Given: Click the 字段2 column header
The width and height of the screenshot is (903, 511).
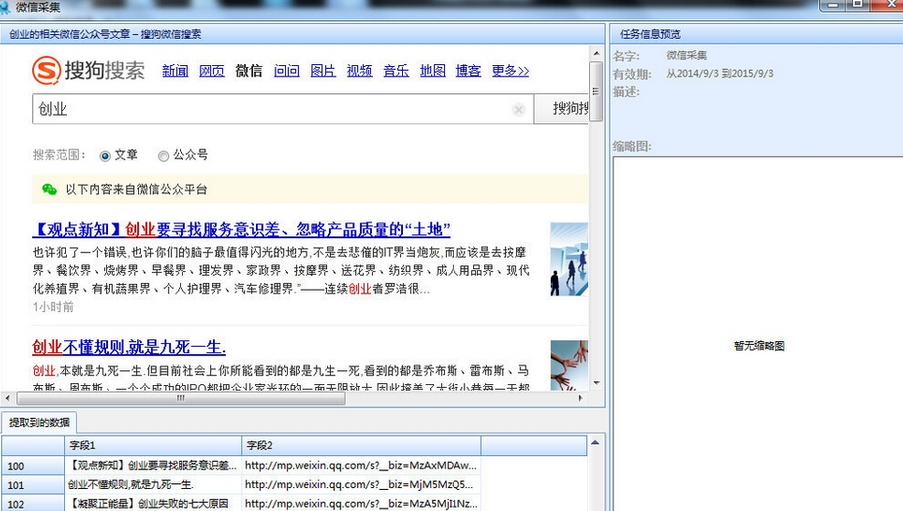Looking at the screenshot, I should click(361, 445).
